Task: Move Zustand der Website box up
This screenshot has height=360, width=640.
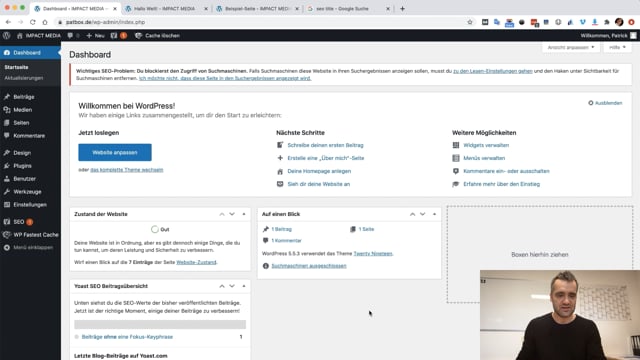Action: [222, 214]
